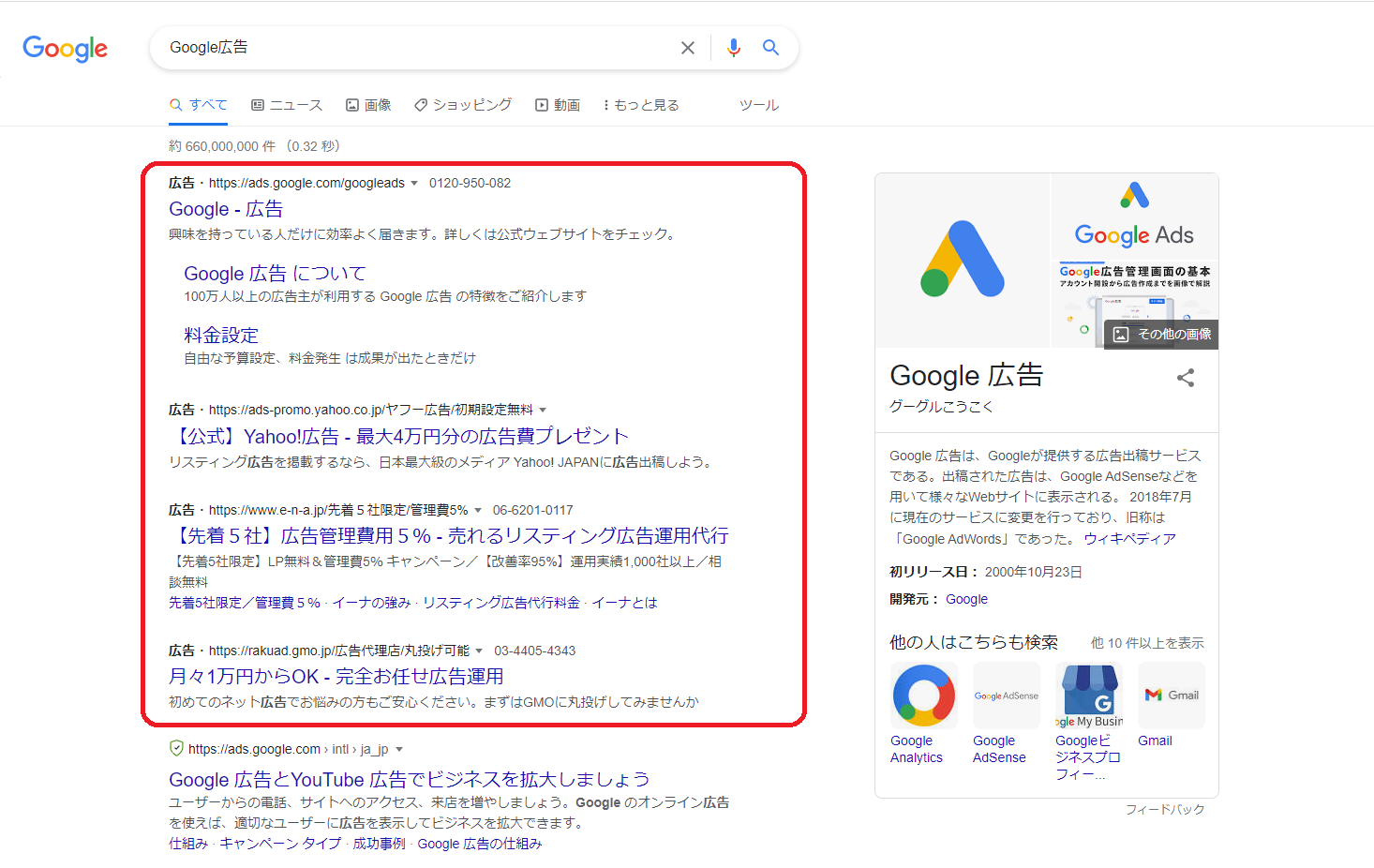Expand dropdown arrow next to www.e-n-a.jp URL
The height and width of the screenshot is (868, 1374).
pos(478,511)
